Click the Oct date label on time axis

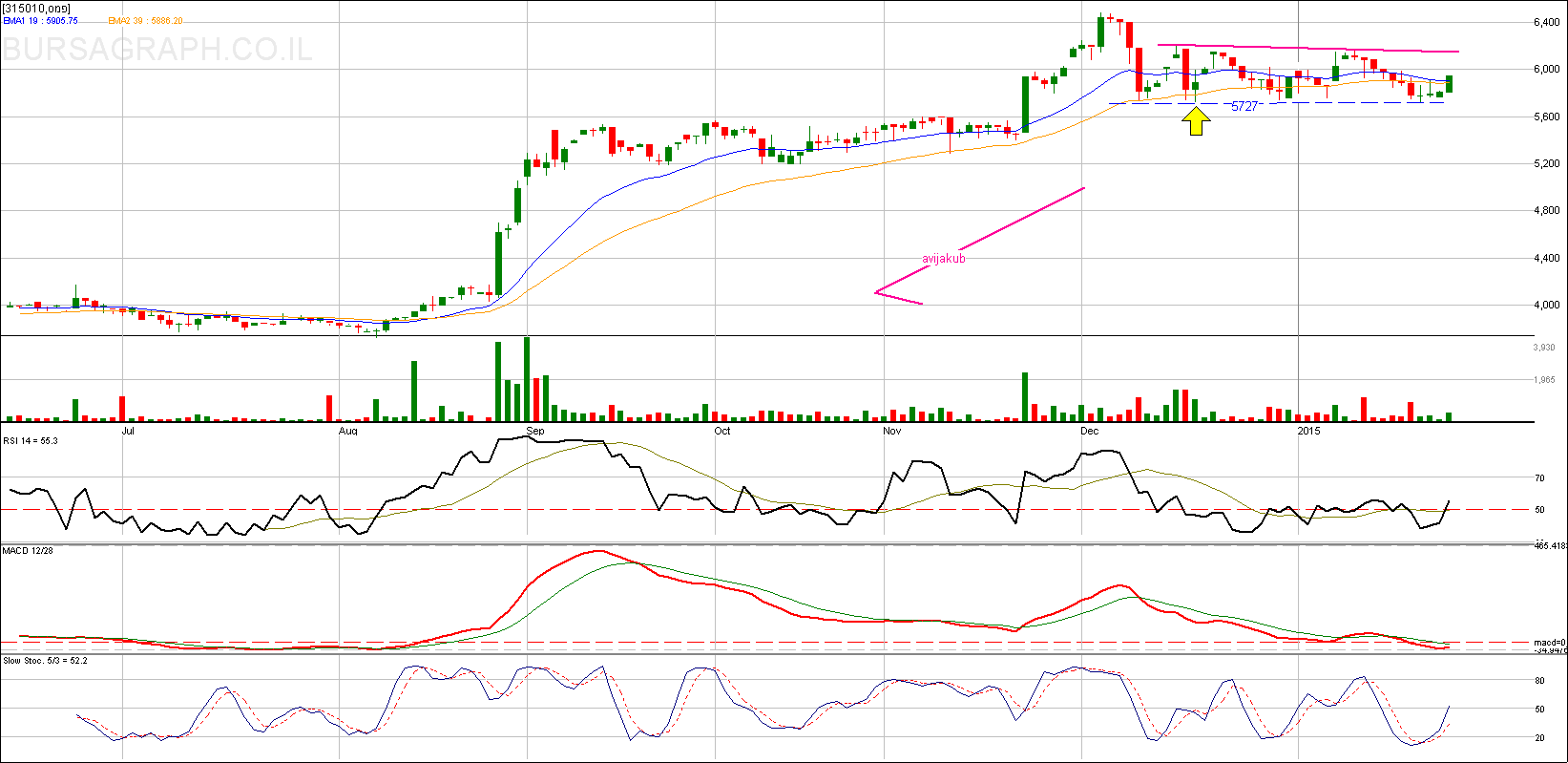coord(721,432)
